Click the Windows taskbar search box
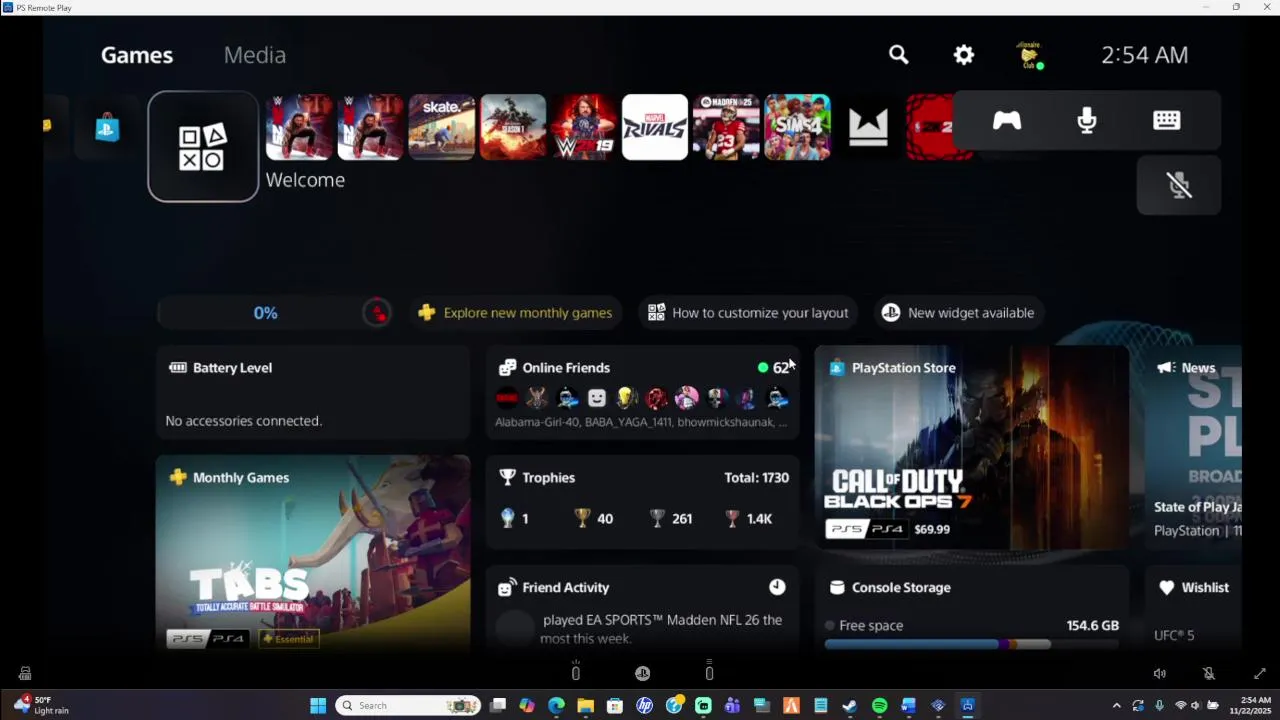Screen dimensions: 1280x720 (407, 706)
